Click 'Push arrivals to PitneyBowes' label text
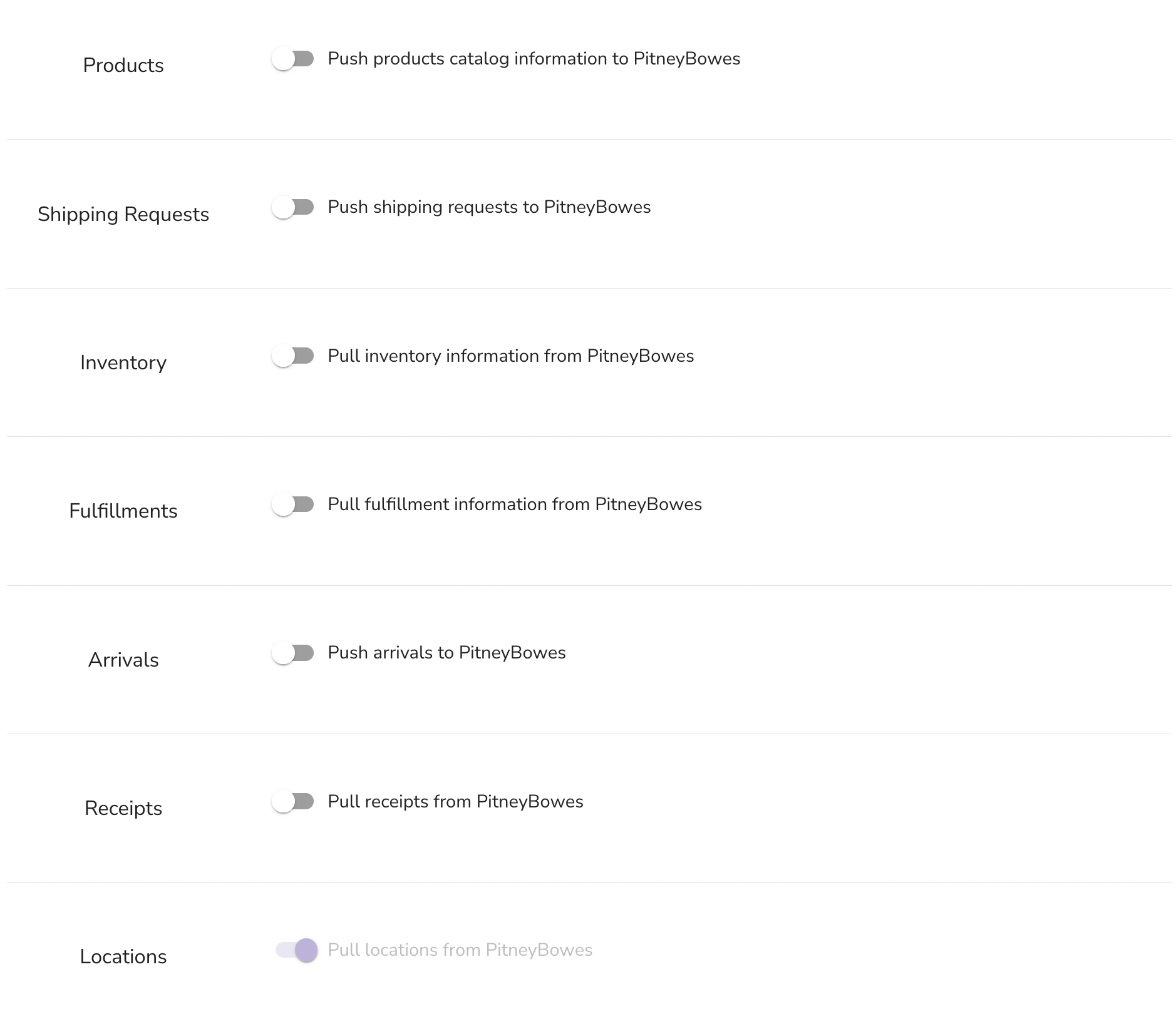The width and height of the screenshot is (1176, 1024). point(446,653)
